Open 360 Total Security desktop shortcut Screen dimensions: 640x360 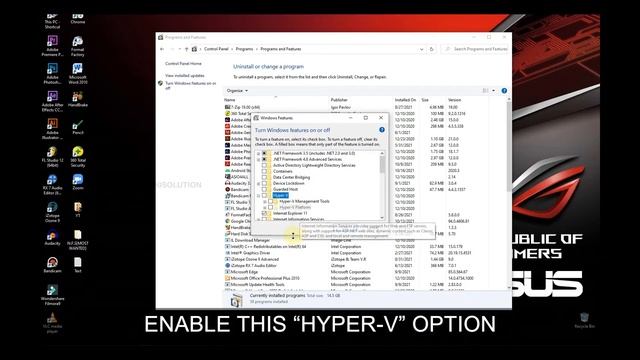click(x=78, y=157)
